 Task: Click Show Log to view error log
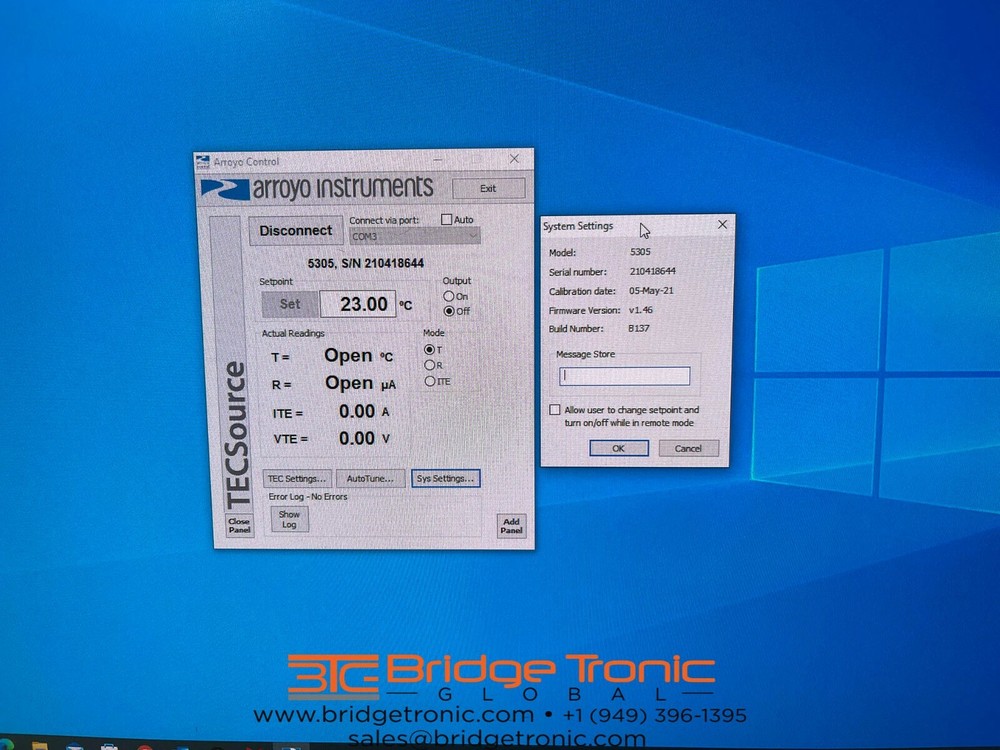tap(289, 519)
